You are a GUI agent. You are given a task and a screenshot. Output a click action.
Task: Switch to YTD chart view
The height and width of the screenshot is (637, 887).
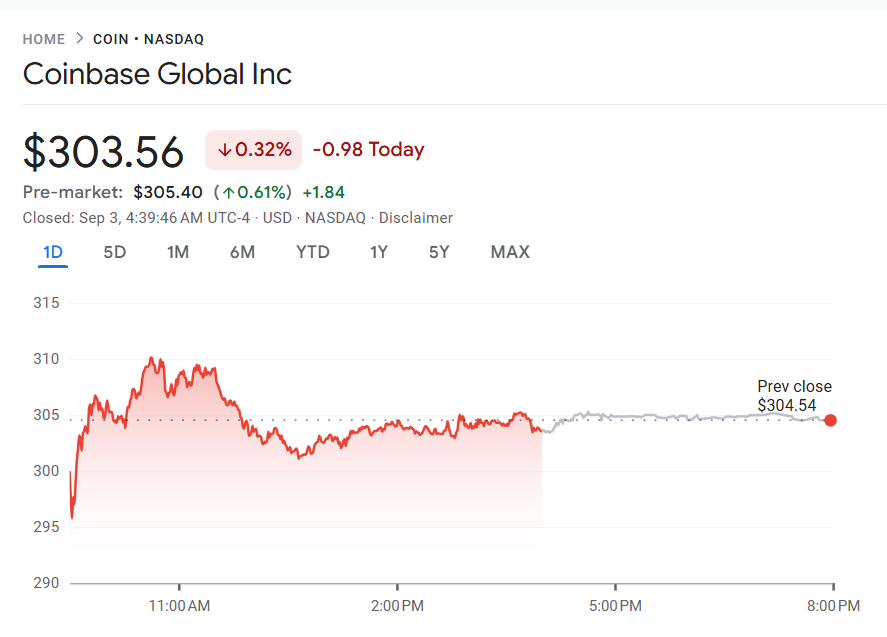(x=313, y=252)
